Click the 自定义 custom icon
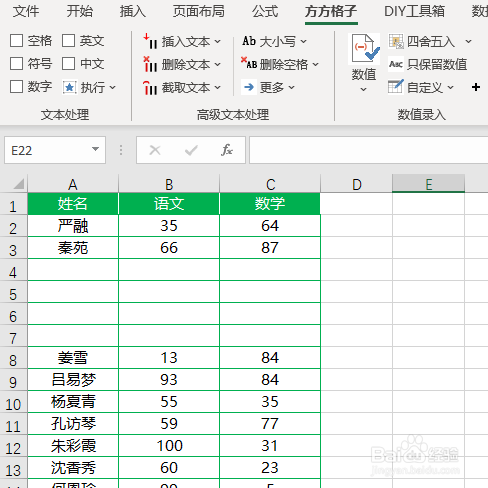The height and width of the screenshot is (488, 488). click(396, 87)
